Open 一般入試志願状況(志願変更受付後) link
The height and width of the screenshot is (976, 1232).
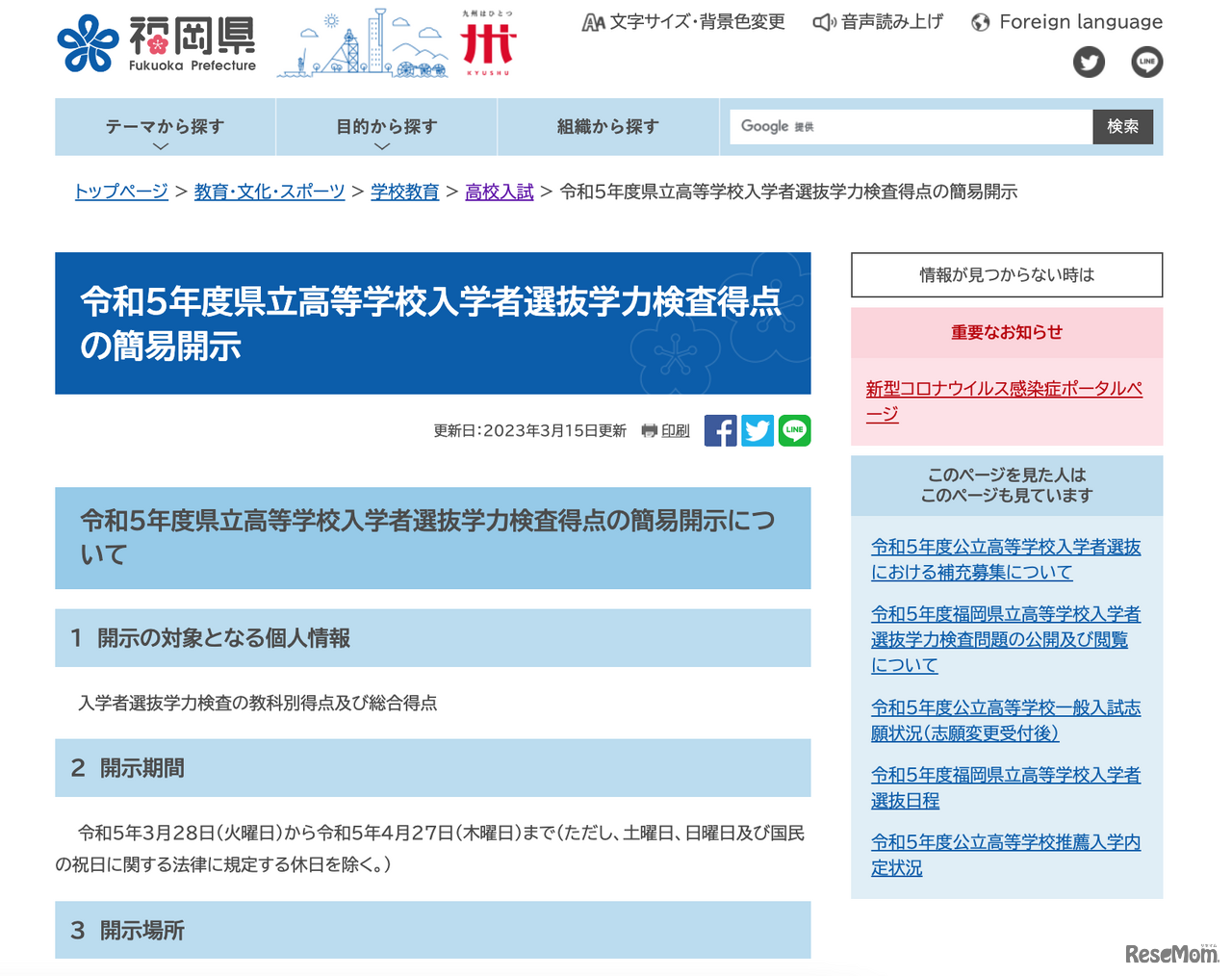point(1006,720)
